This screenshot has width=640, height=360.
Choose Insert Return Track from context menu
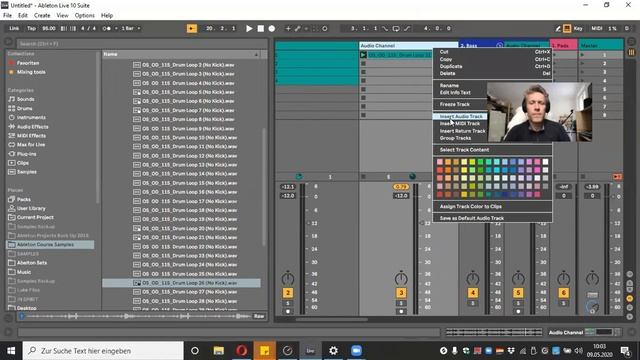pos(462,131)
